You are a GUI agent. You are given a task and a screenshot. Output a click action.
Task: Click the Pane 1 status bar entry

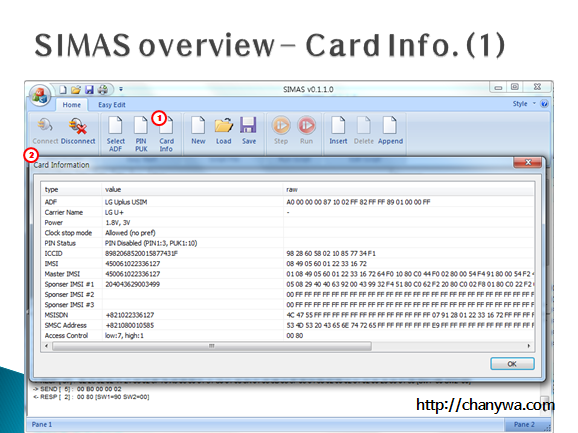coord(42,425)
